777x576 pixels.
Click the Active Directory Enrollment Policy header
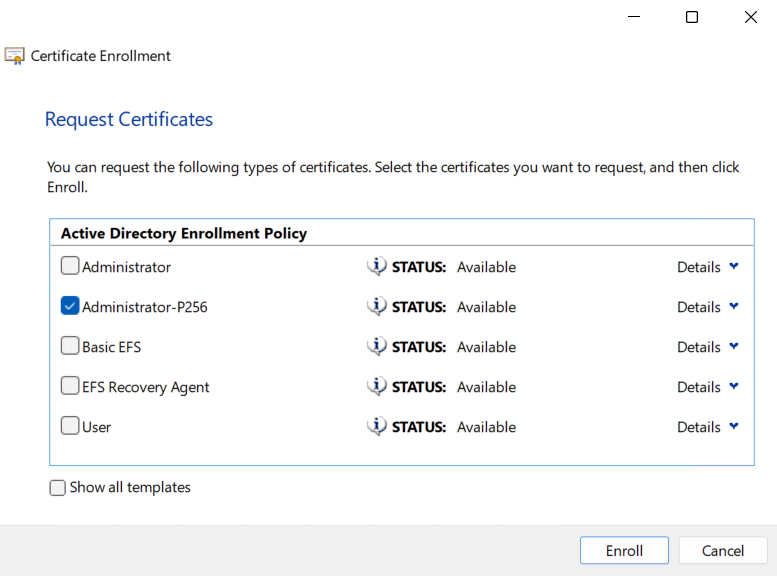(x=184, y=233)
